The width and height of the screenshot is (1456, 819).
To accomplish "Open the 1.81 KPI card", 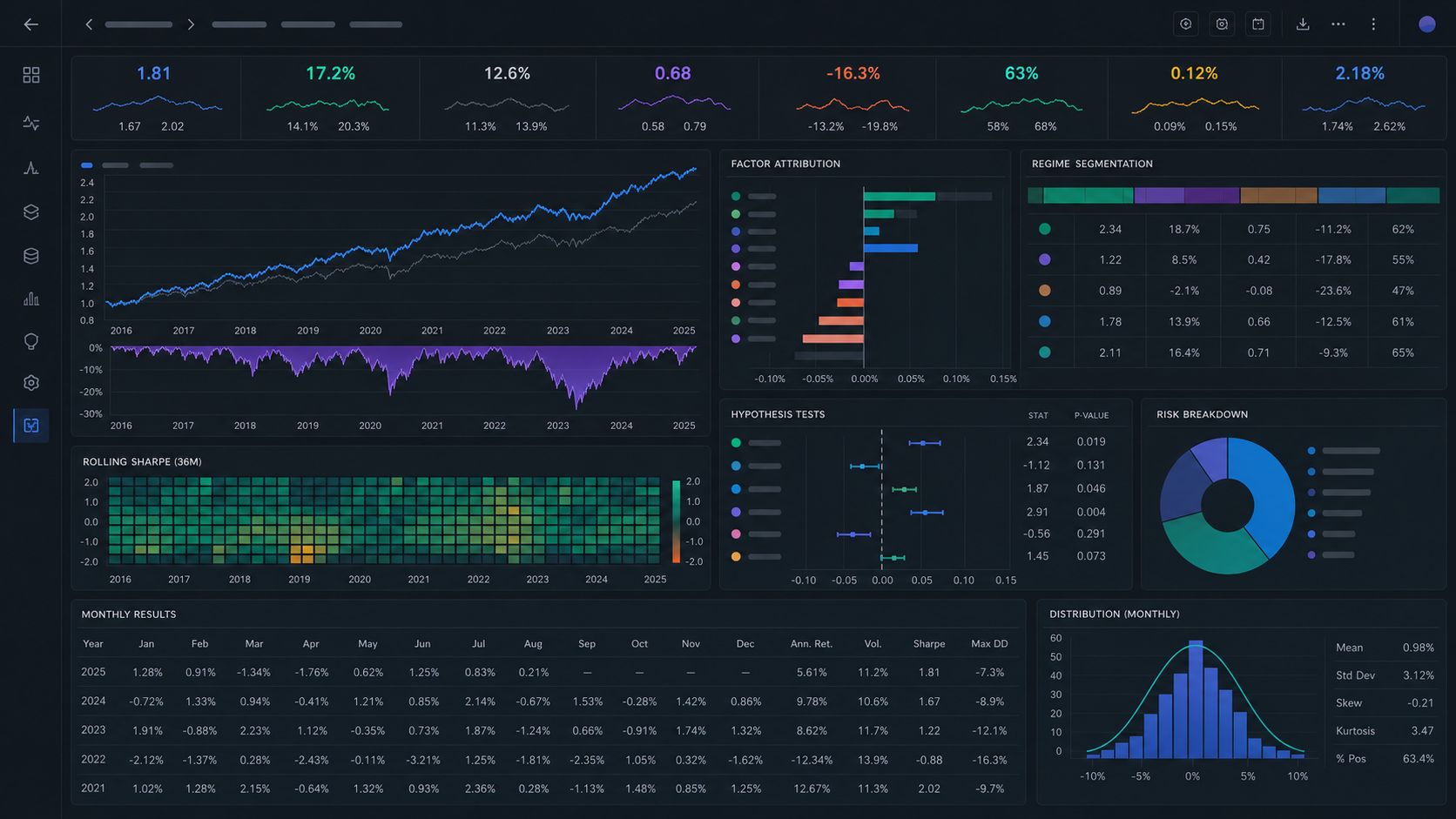I will tap(156, 98).
